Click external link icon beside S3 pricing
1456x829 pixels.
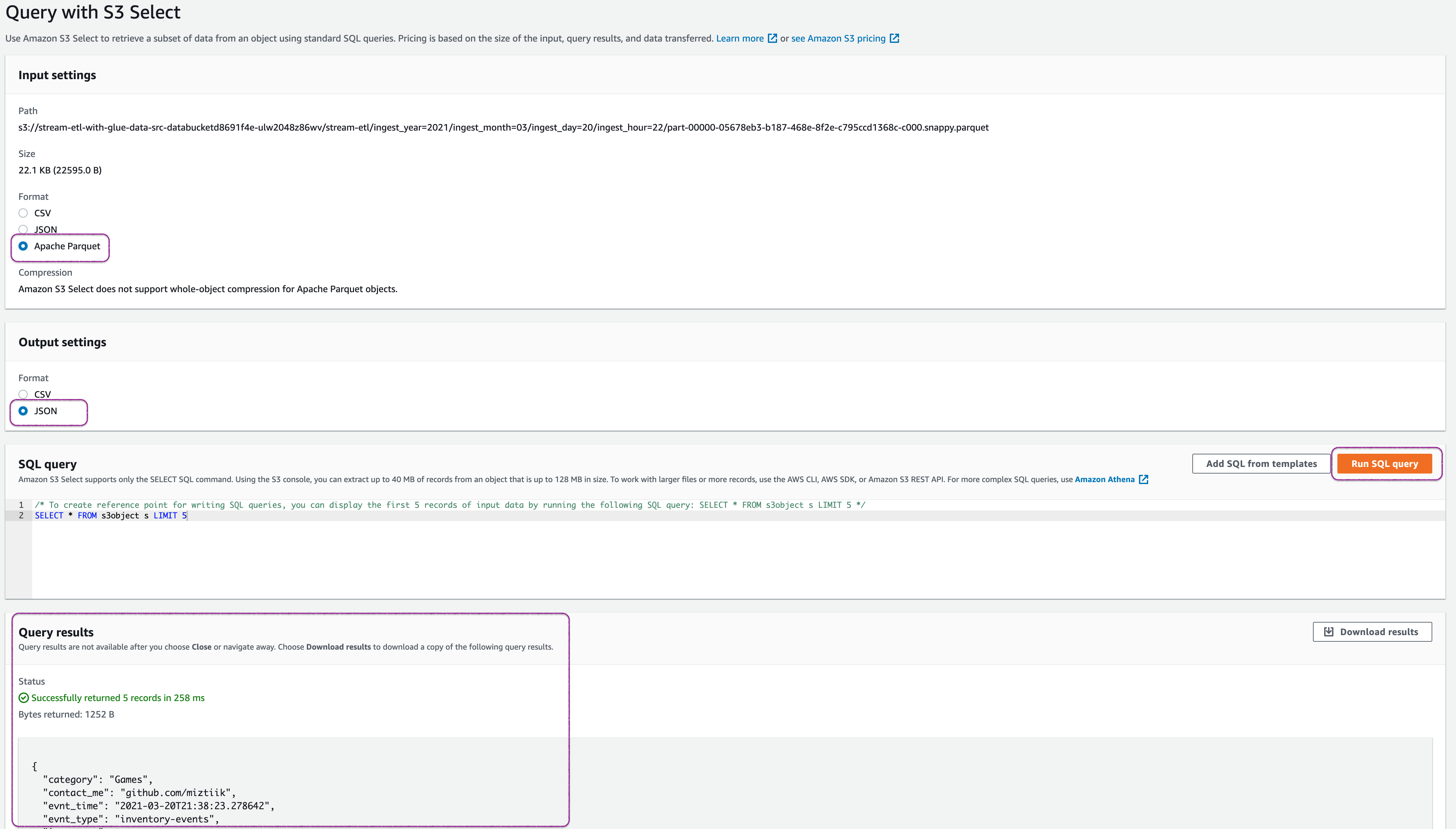coord(894,38)
